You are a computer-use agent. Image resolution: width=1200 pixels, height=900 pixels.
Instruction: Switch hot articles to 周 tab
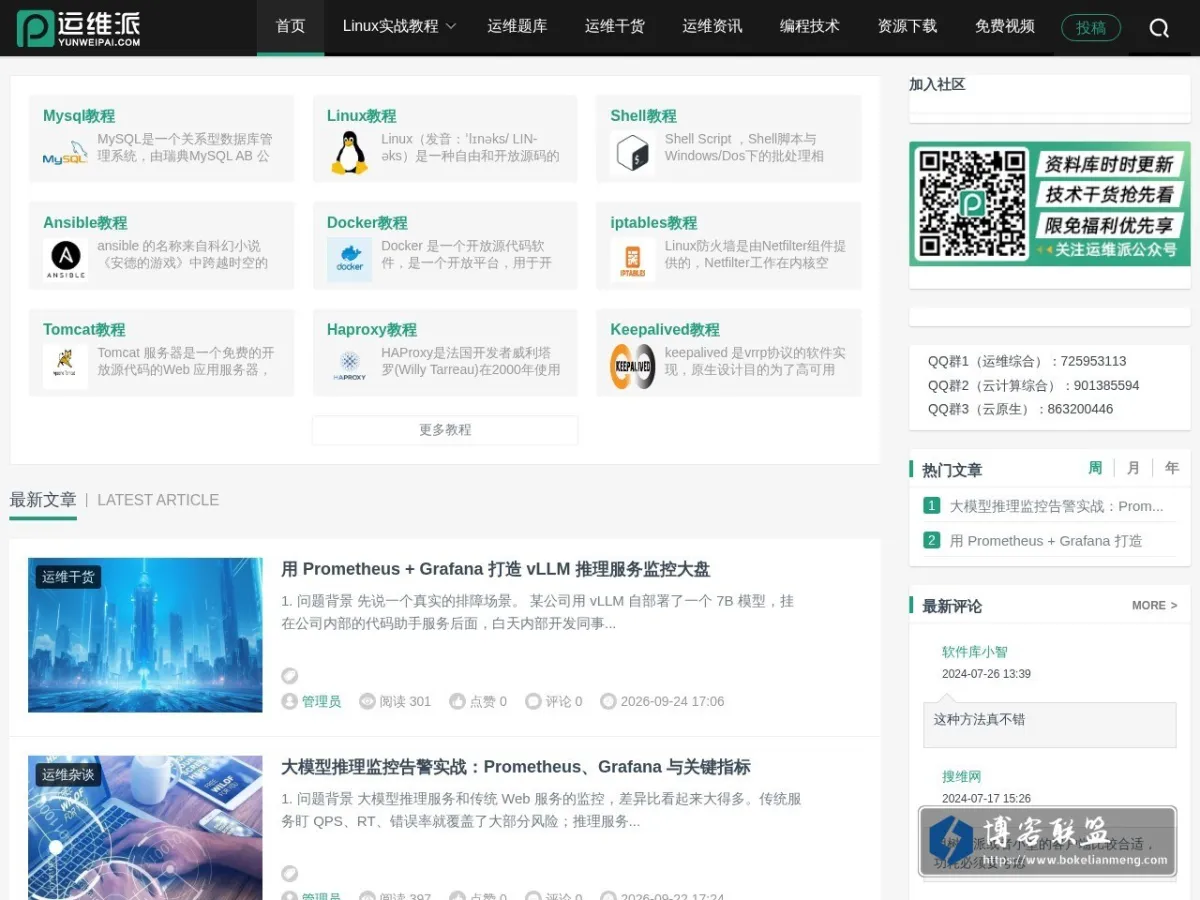point(1095,468)
